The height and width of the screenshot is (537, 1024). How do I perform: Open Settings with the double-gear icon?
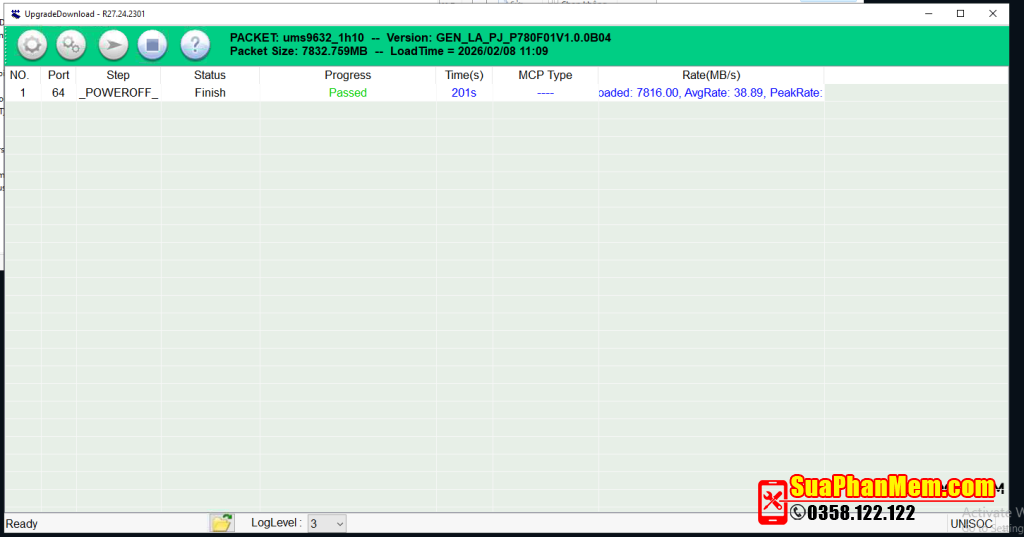[71, 45]
